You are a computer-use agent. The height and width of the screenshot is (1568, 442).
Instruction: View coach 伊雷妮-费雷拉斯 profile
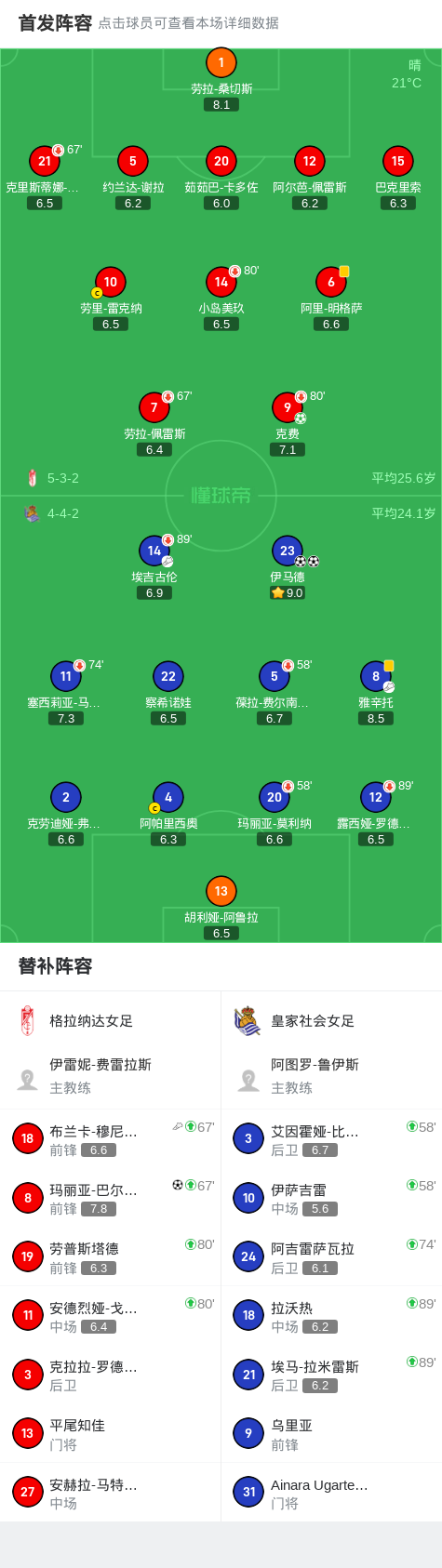(110, 1076)
